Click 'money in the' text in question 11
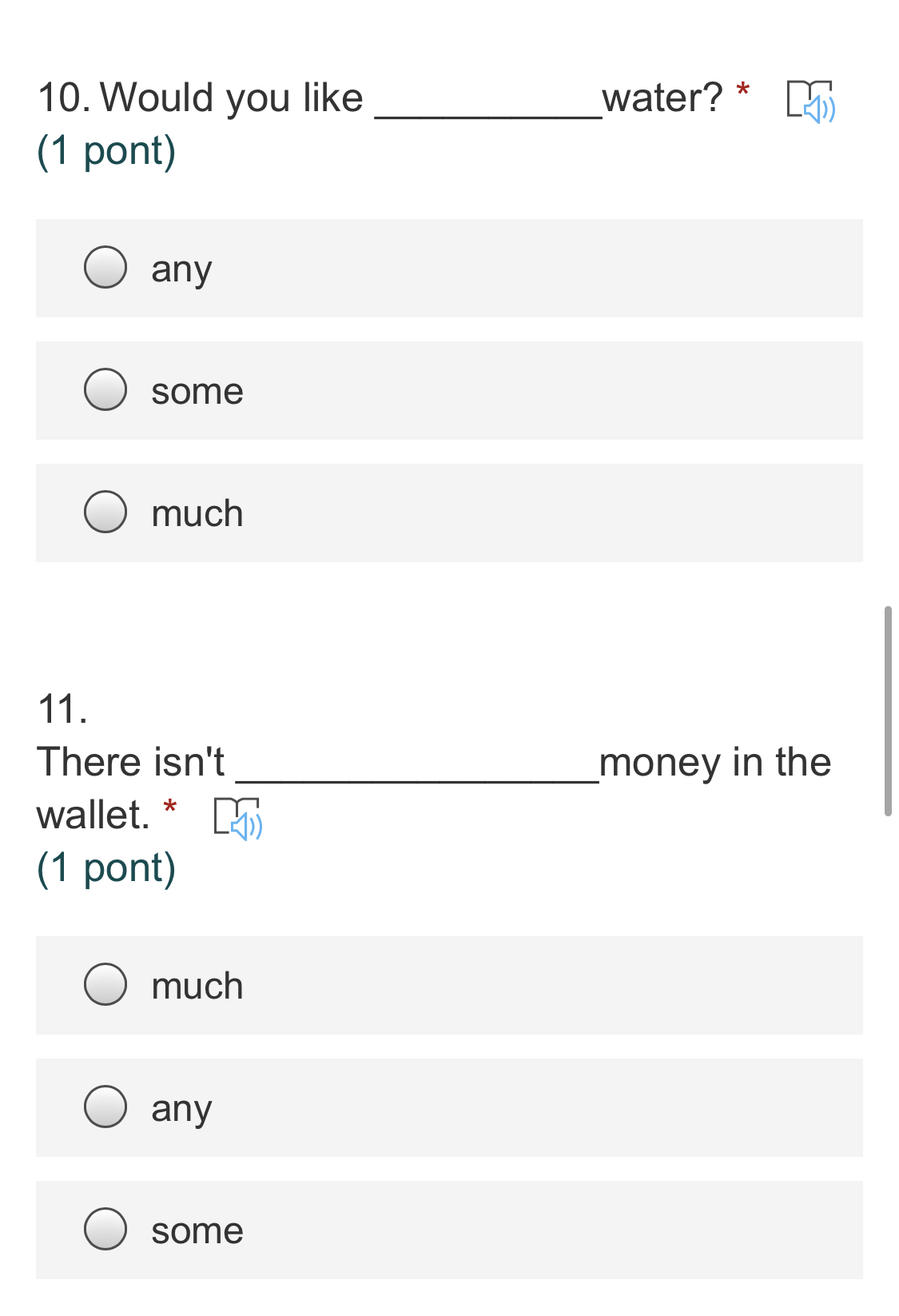This screenshot has height=1316, width=899. pyautogui.click(x=715, y=762)
